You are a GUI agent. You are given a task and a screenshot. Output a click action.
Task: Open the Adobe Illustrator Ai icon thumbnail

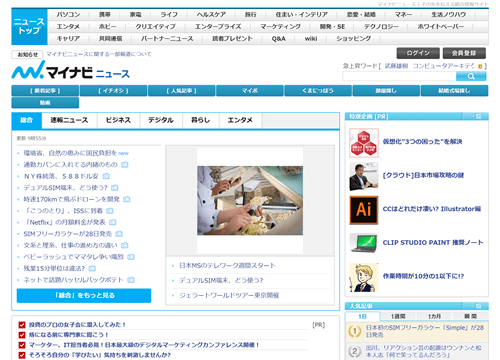[x=364, y=210]
